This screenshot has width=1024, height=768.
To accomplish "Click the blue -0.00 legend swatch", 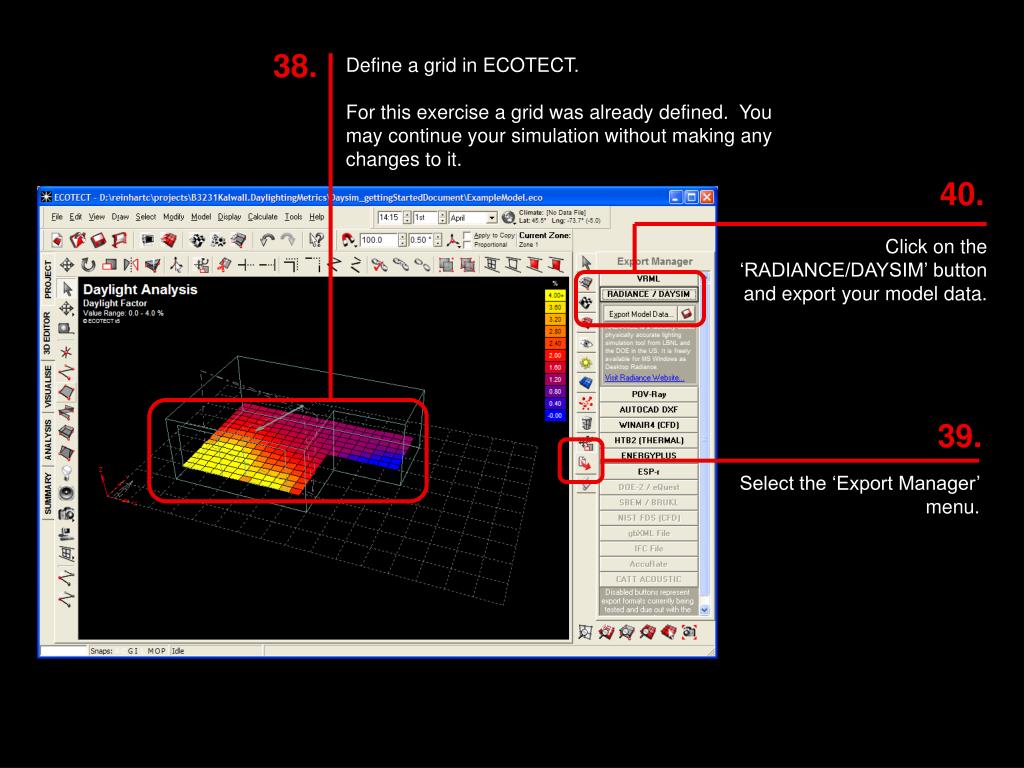I will [554, 415].
